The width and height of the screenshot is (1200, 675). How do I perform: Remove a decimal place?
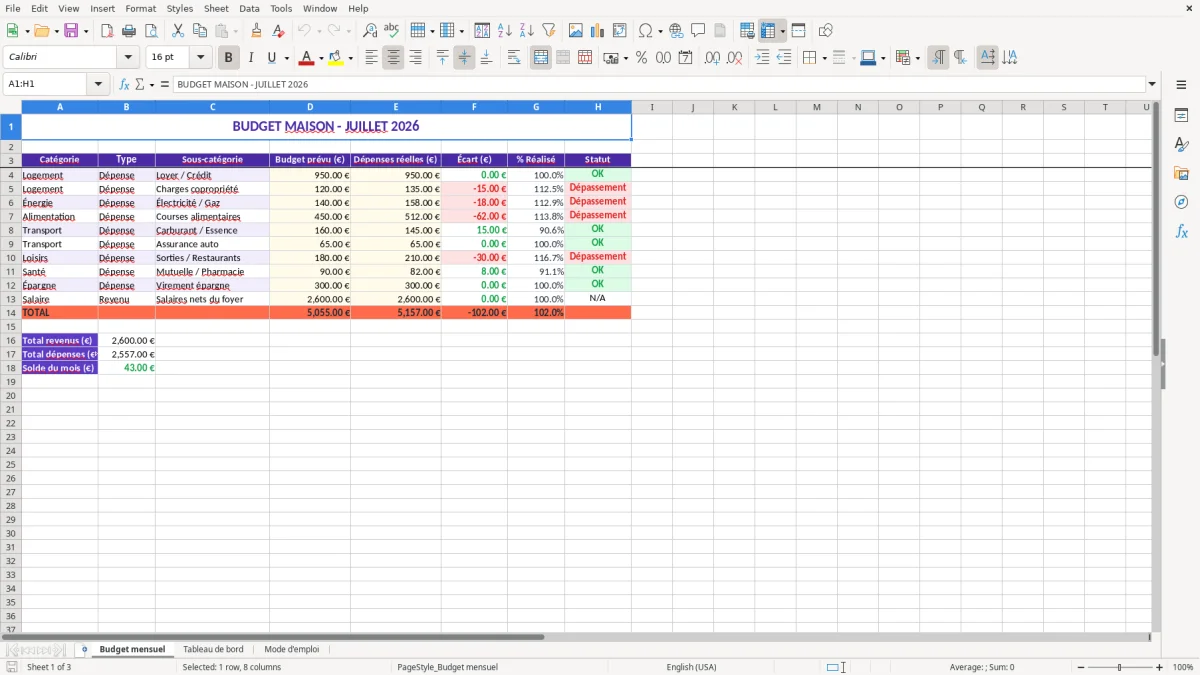tap(734, 58)
